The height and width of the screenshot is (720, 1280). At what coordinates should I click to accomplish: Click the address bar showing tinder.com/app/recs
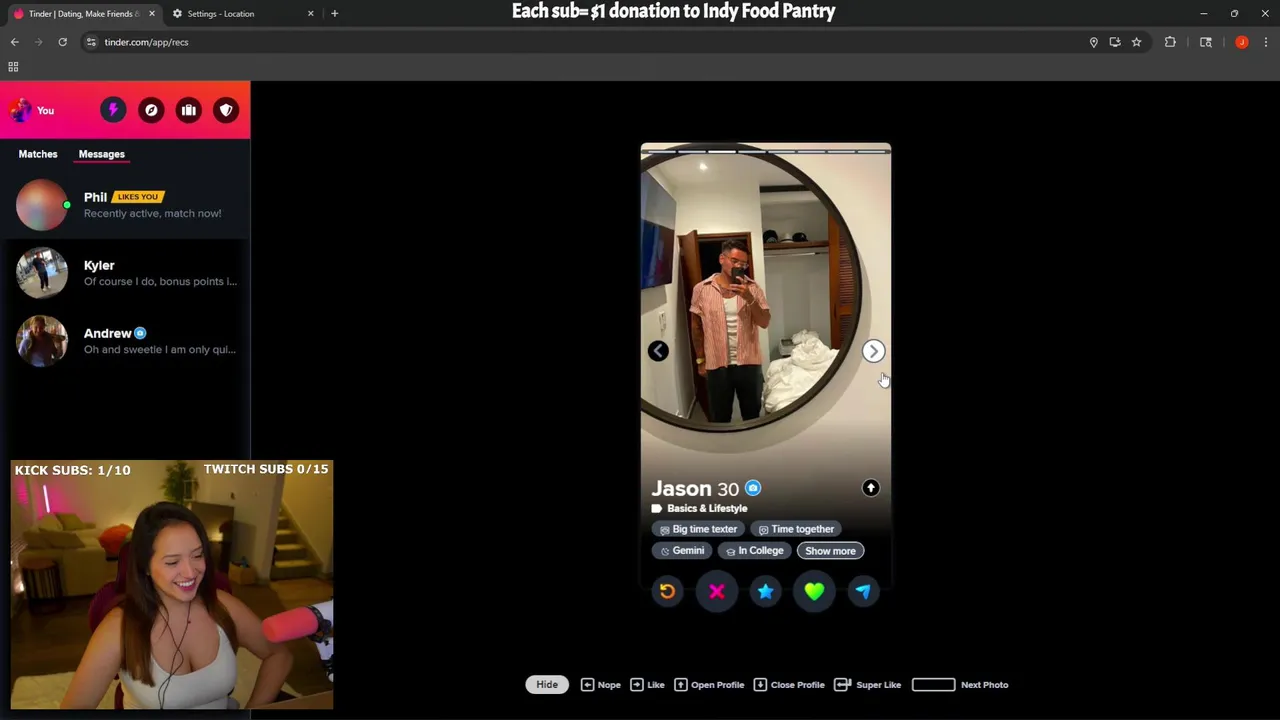(590, 42)
